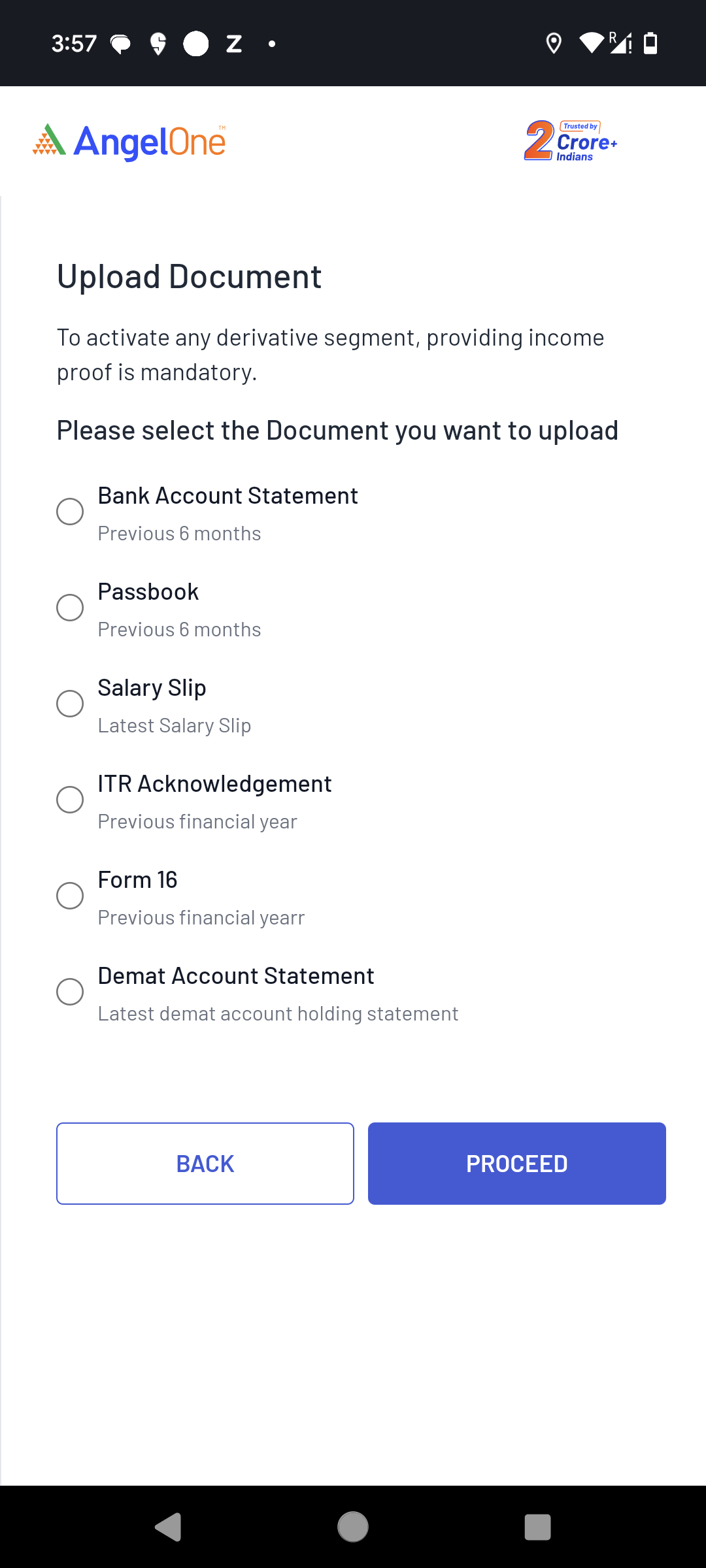Select ITR Acknowledgement radio button
The width and height of the screenshot is (706, 1568).
pos(70,800)
